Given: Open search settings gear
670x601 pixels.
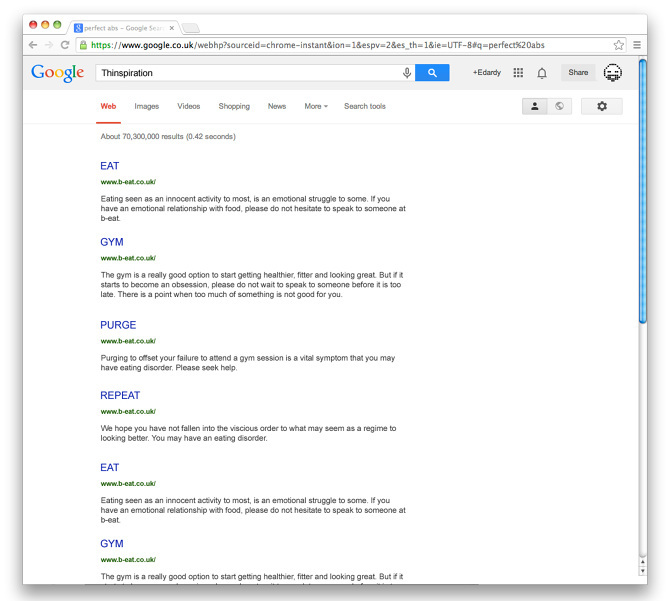Looking at the screenshot, I should 602,106.
